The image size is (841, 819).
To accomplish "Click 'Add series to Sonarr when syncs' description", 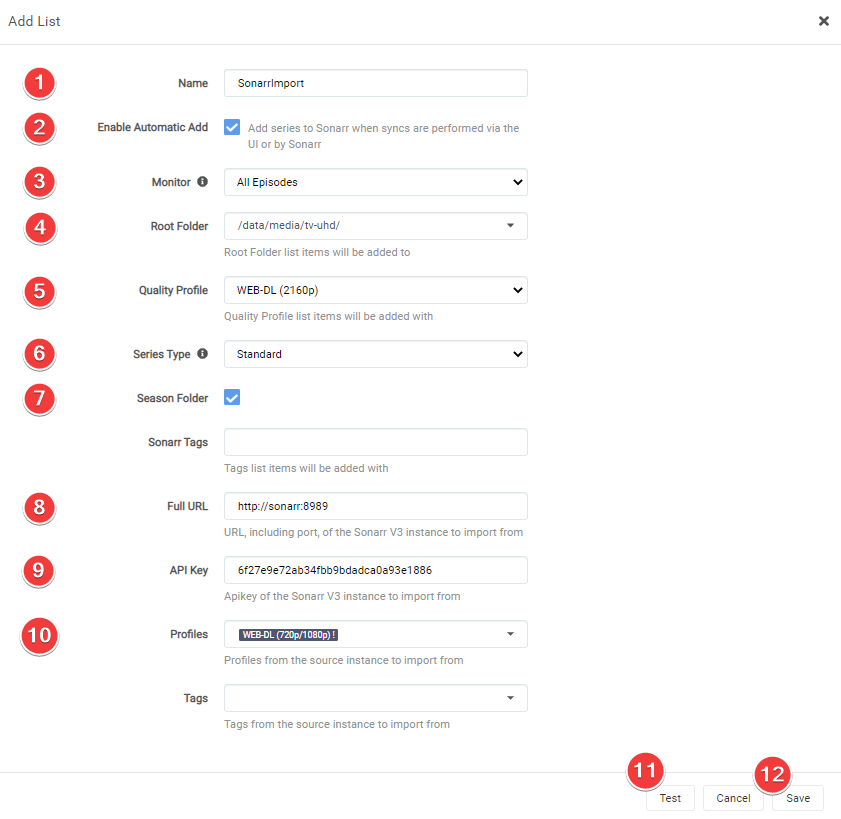I will 383,136.
